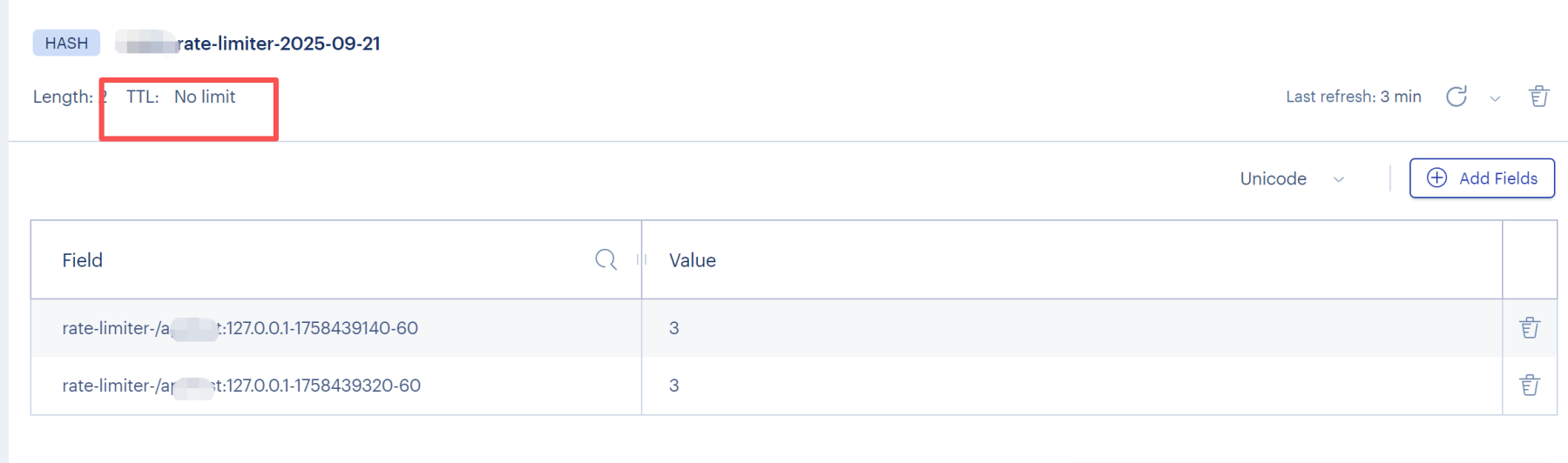Click the Last refresh timestamp text
The image size is (1568, 463).
pyautogui.click(x=1353, y=97)
